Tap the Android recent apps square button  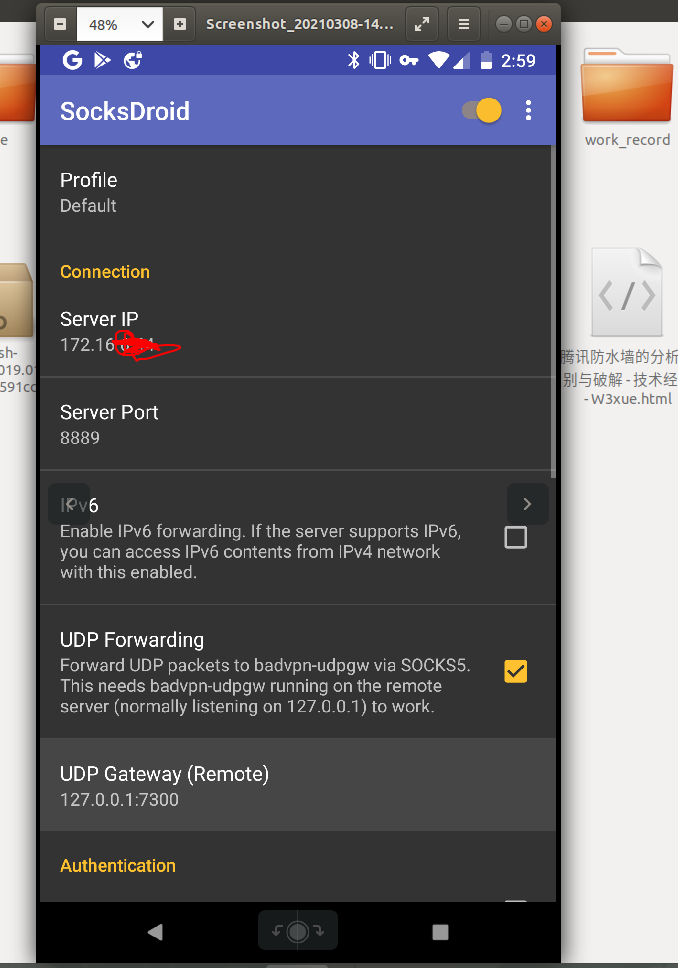tap(440, 931)
